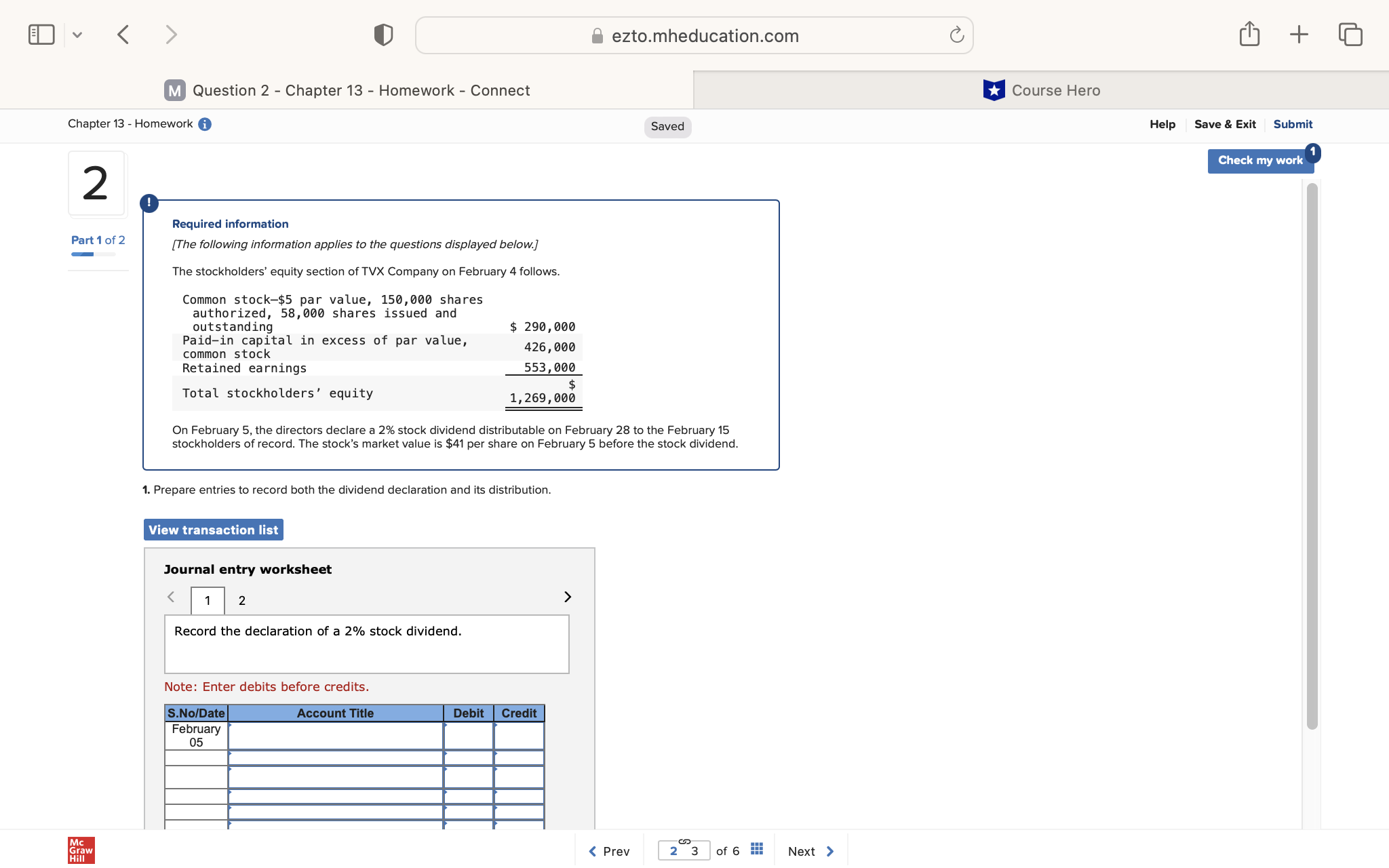Viewport: 1389px width, 868px height.
Task: Open the sidebar options dropdown chevron
Action: click(77, 34)
